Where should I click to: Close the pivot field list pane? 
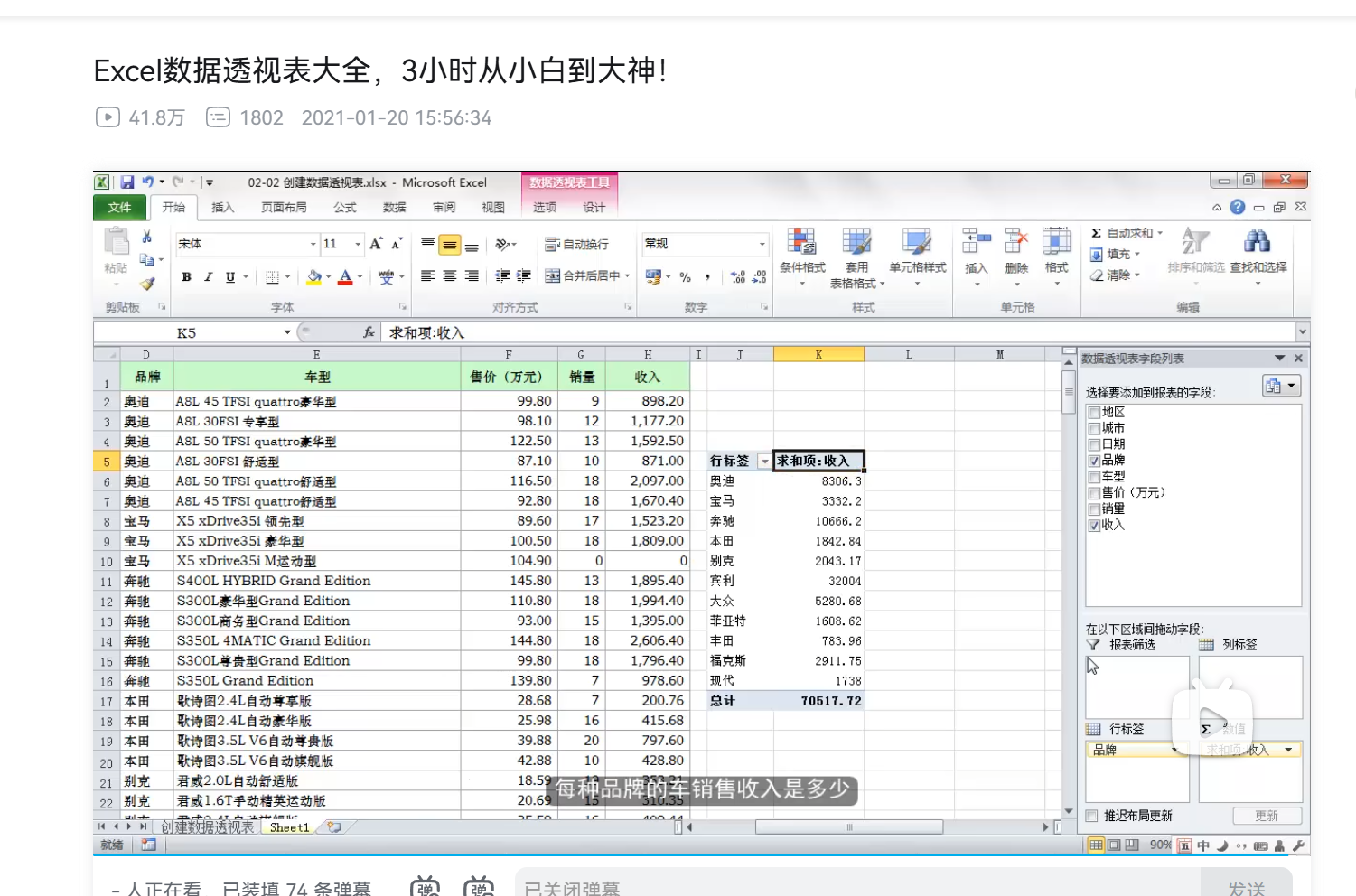1298,359
